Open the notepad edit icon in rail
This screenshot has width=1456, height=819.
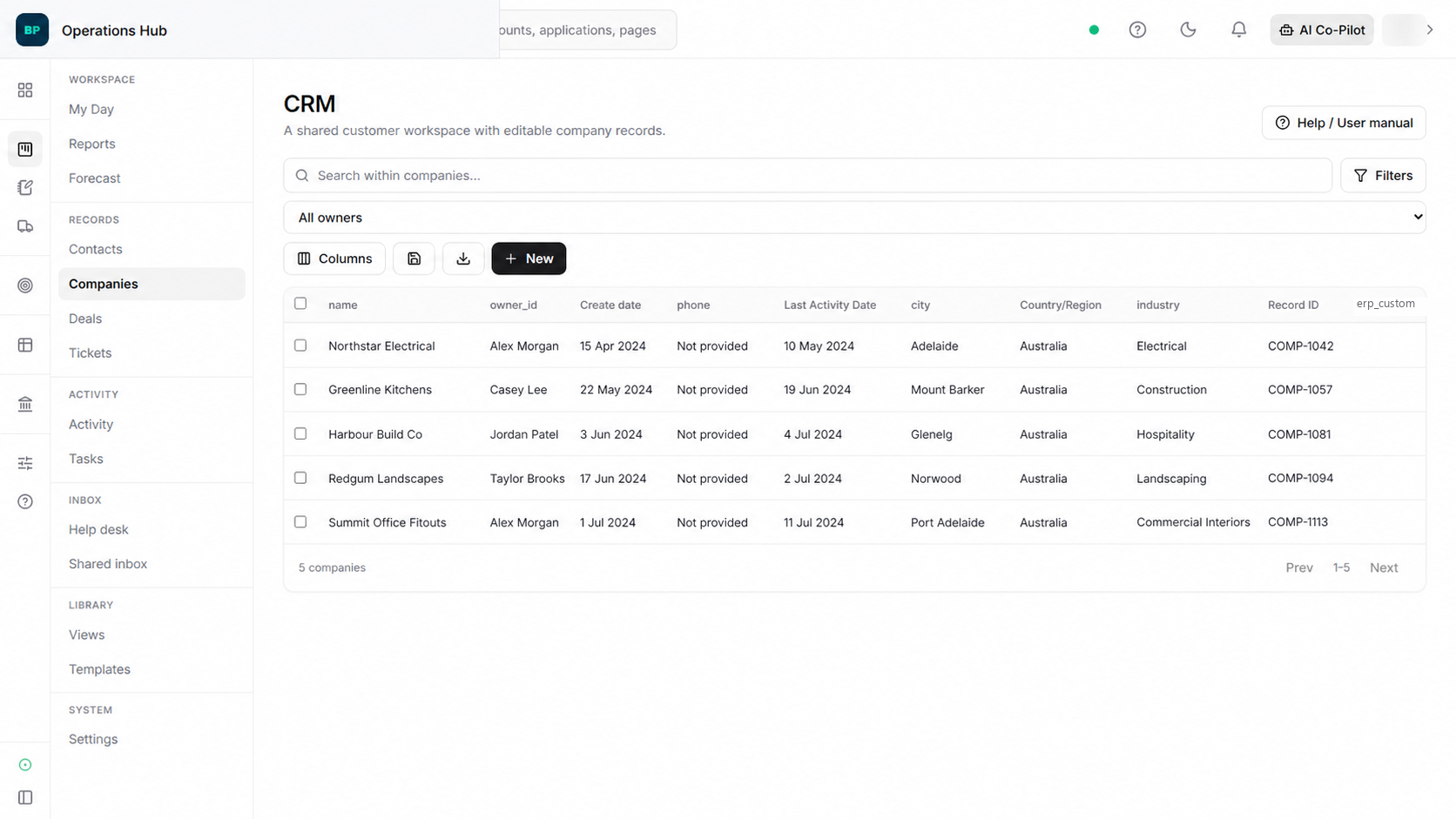[25, 188]
